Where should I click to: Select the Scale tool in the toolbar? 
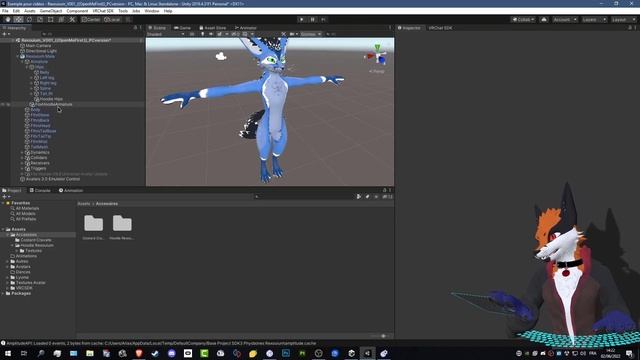tap(40, 19)
